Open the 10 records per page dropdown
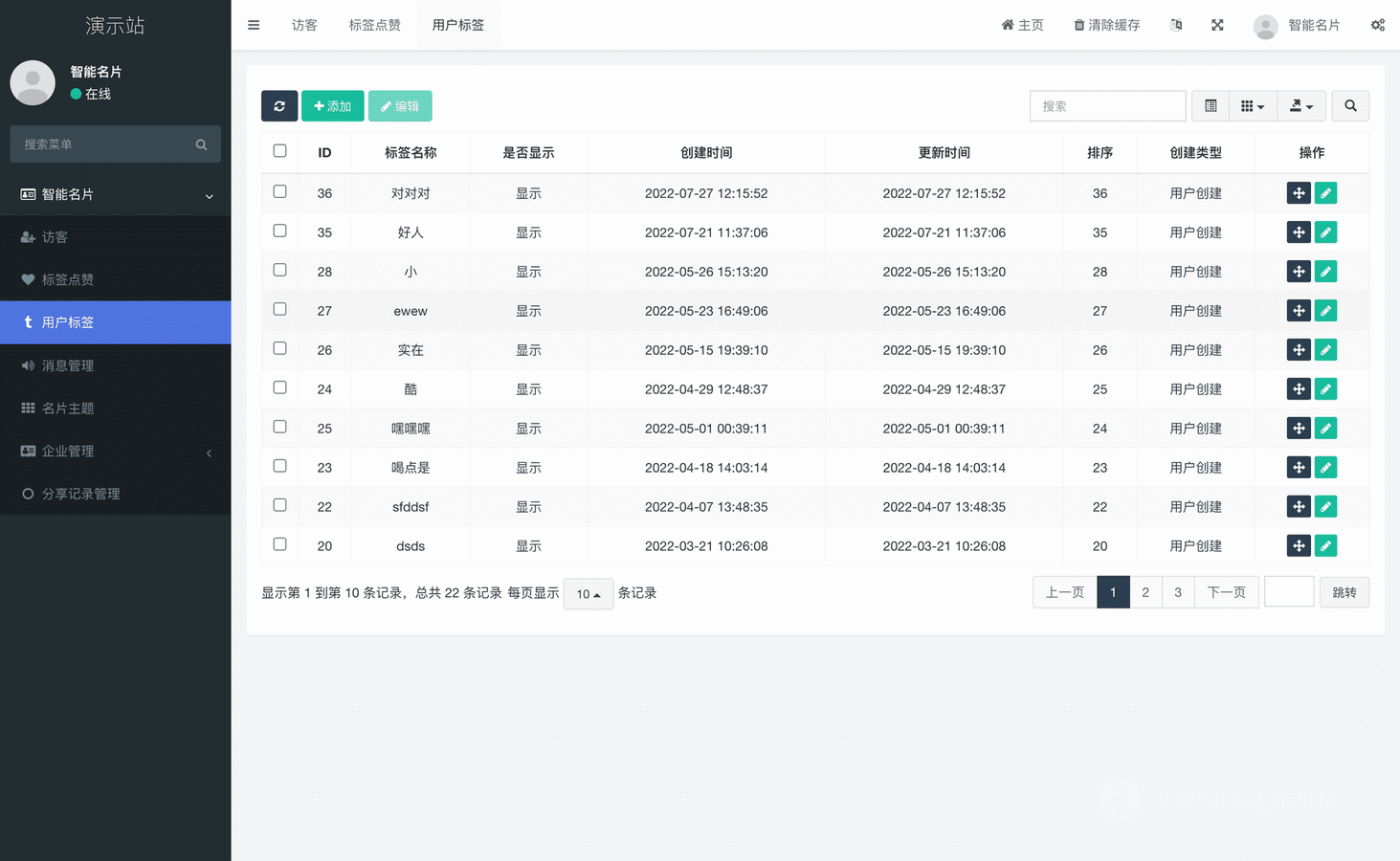1400x861 pixels. tap(588, 594)
